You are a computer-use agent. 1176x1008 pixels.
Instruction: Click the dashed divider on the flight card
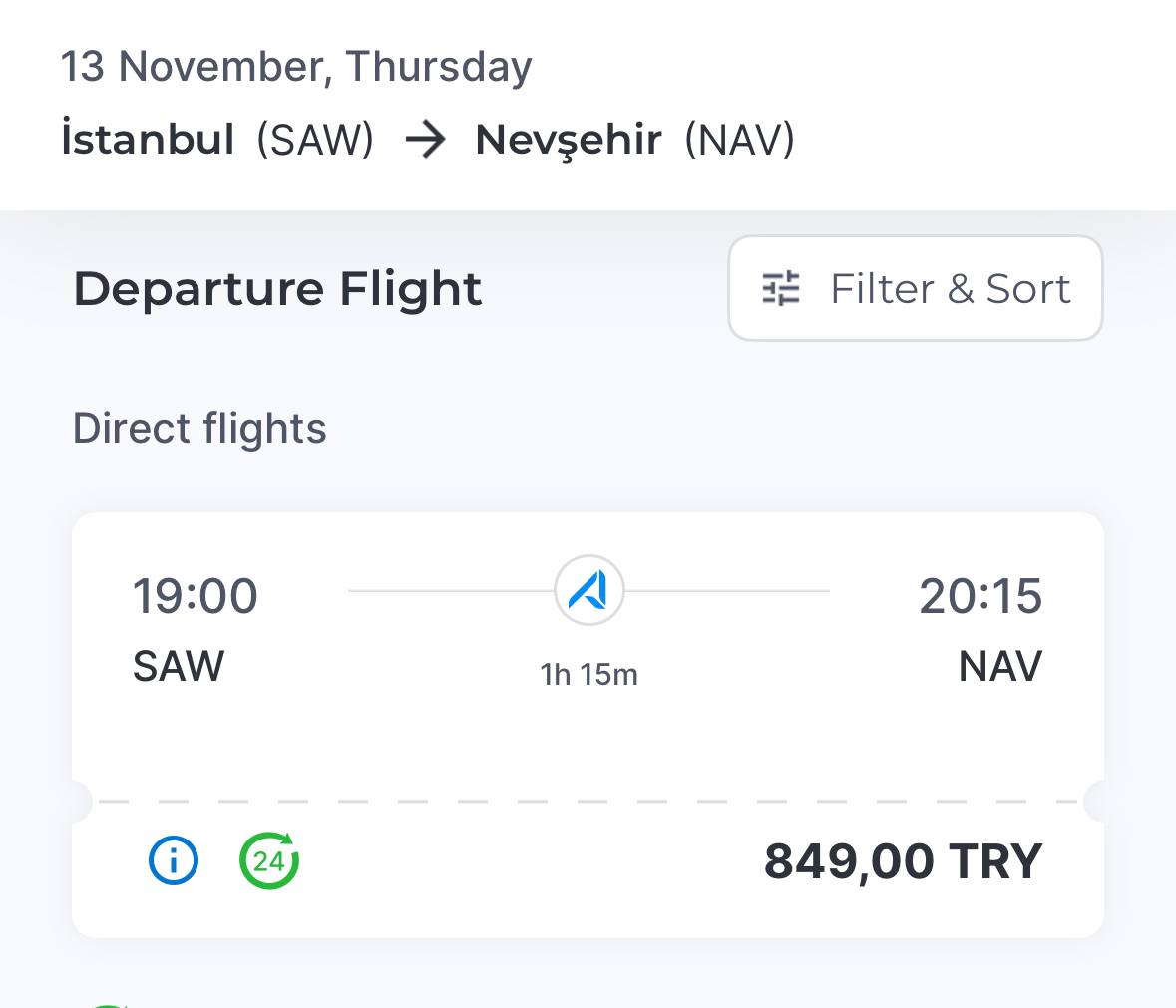point(588,801)
